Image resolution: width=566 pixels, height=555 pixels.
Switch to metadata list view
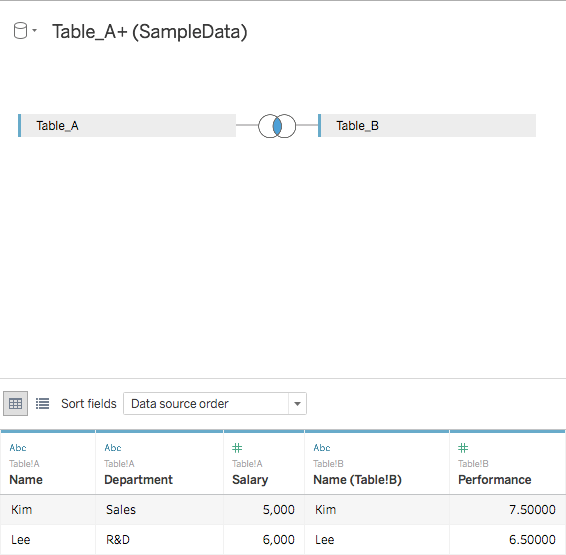(42, 403)
